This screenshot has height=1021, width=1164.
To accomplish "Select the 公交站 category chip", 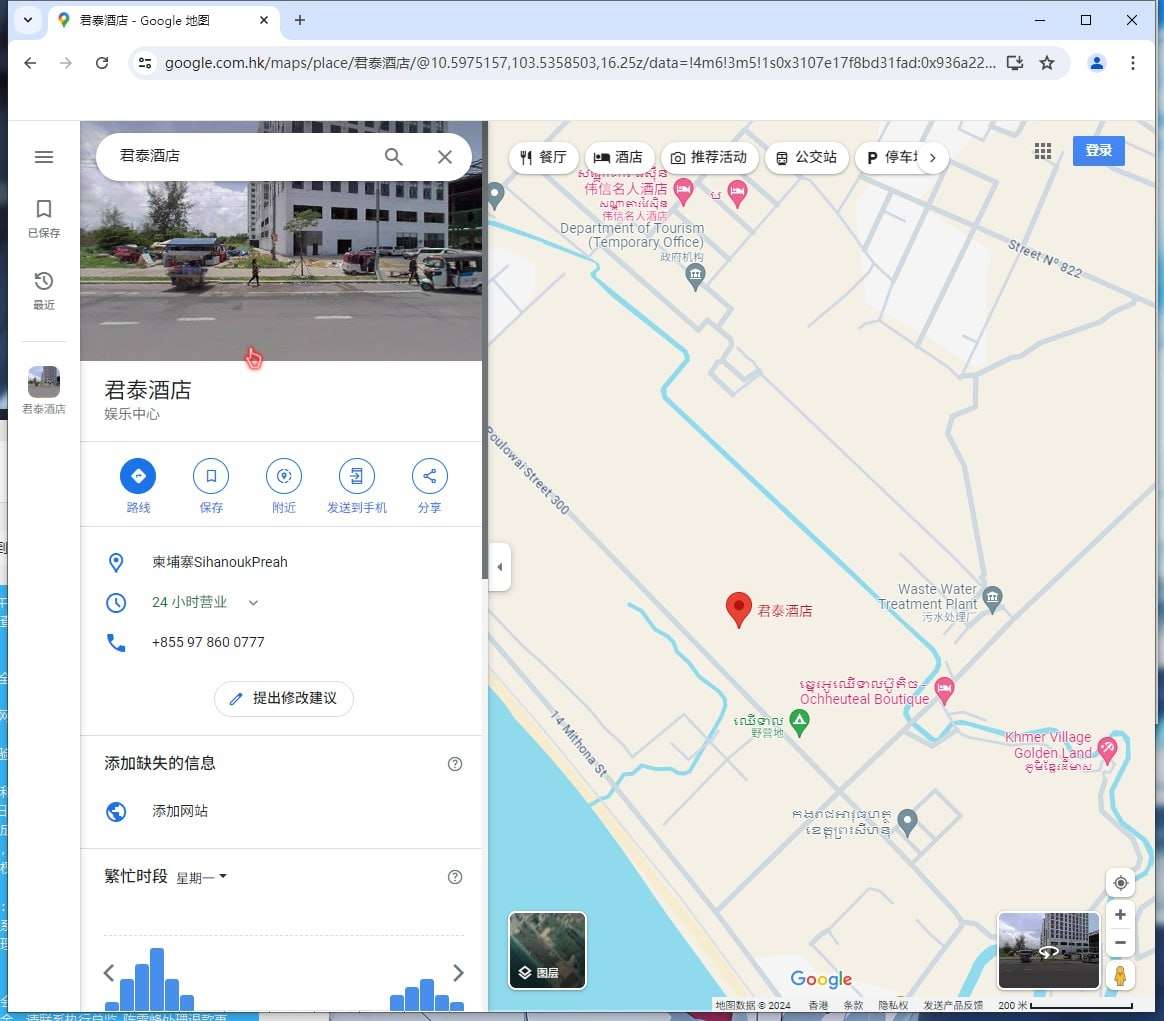I will click(x=806, y=157).
